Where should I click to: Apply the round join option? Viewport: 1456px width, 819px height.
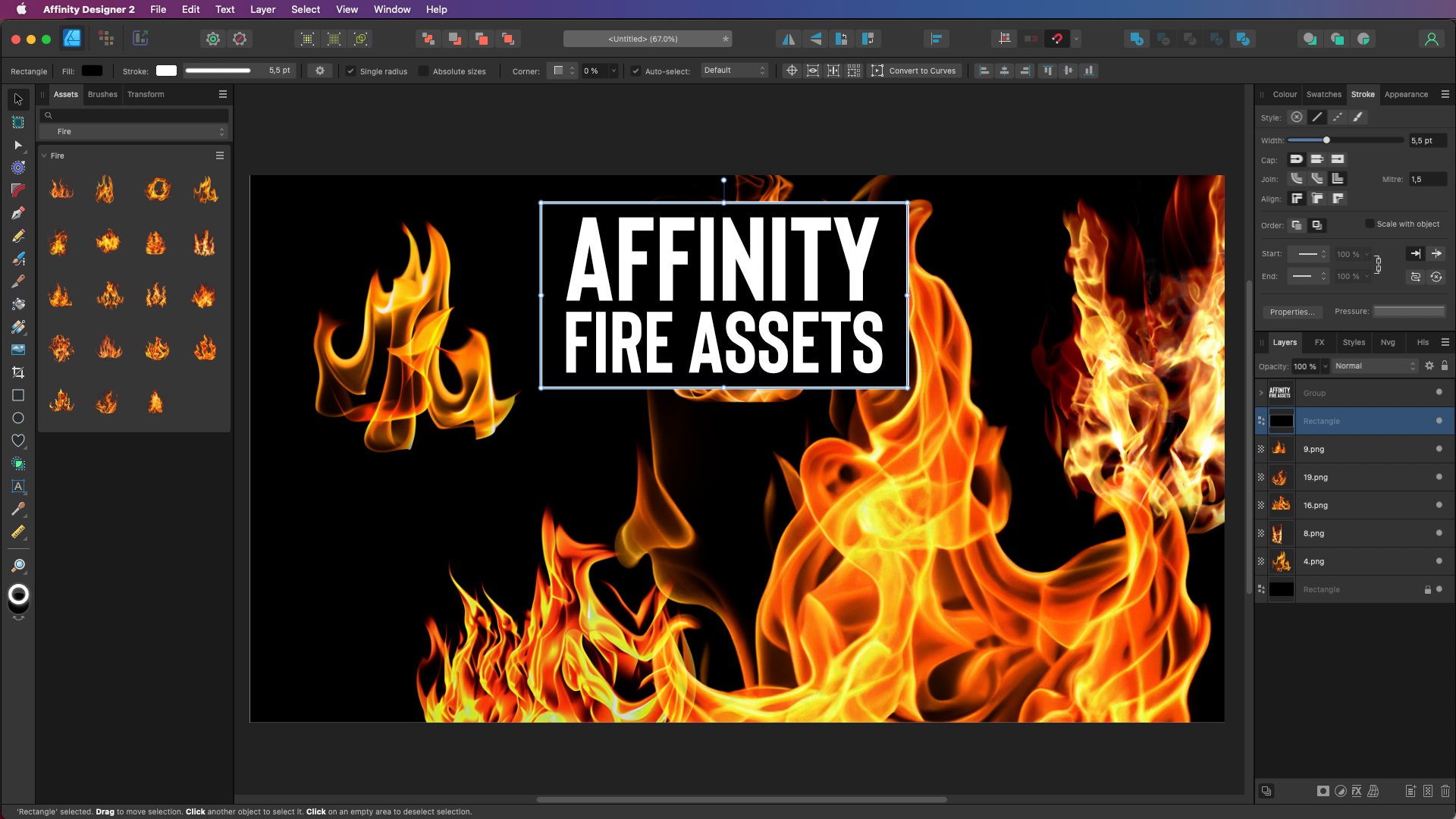1298,179
